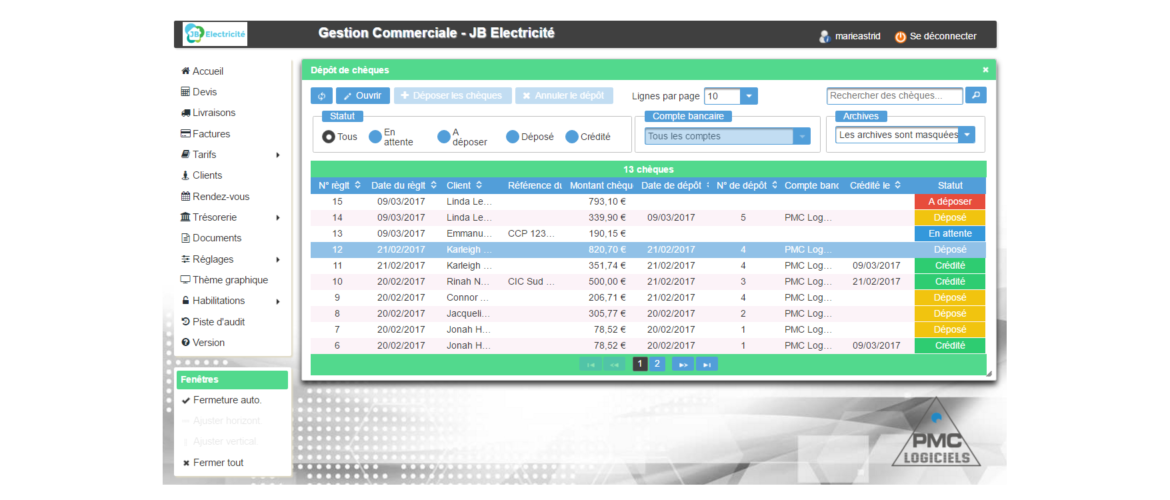The width and height of the screenshot is (1170, 500).
Task: Click the JB Electricité logo
Action: [215, 34]
